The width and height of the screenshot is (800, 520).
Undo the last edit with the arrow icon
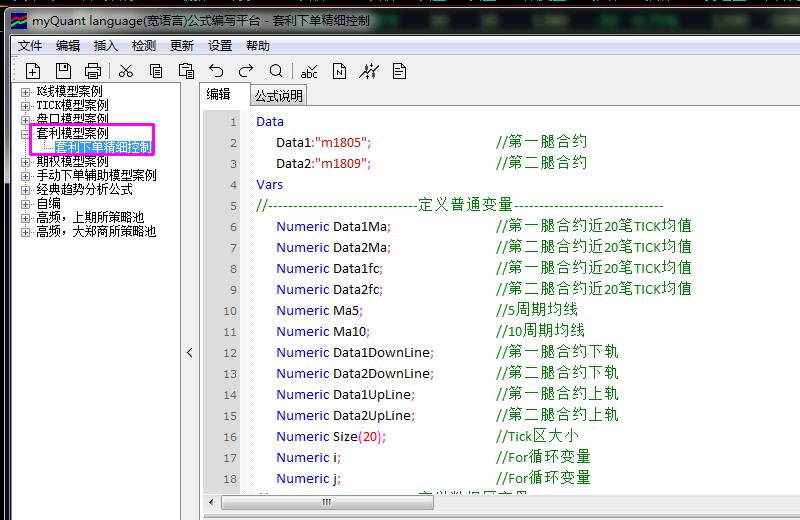tap(216, 70)
